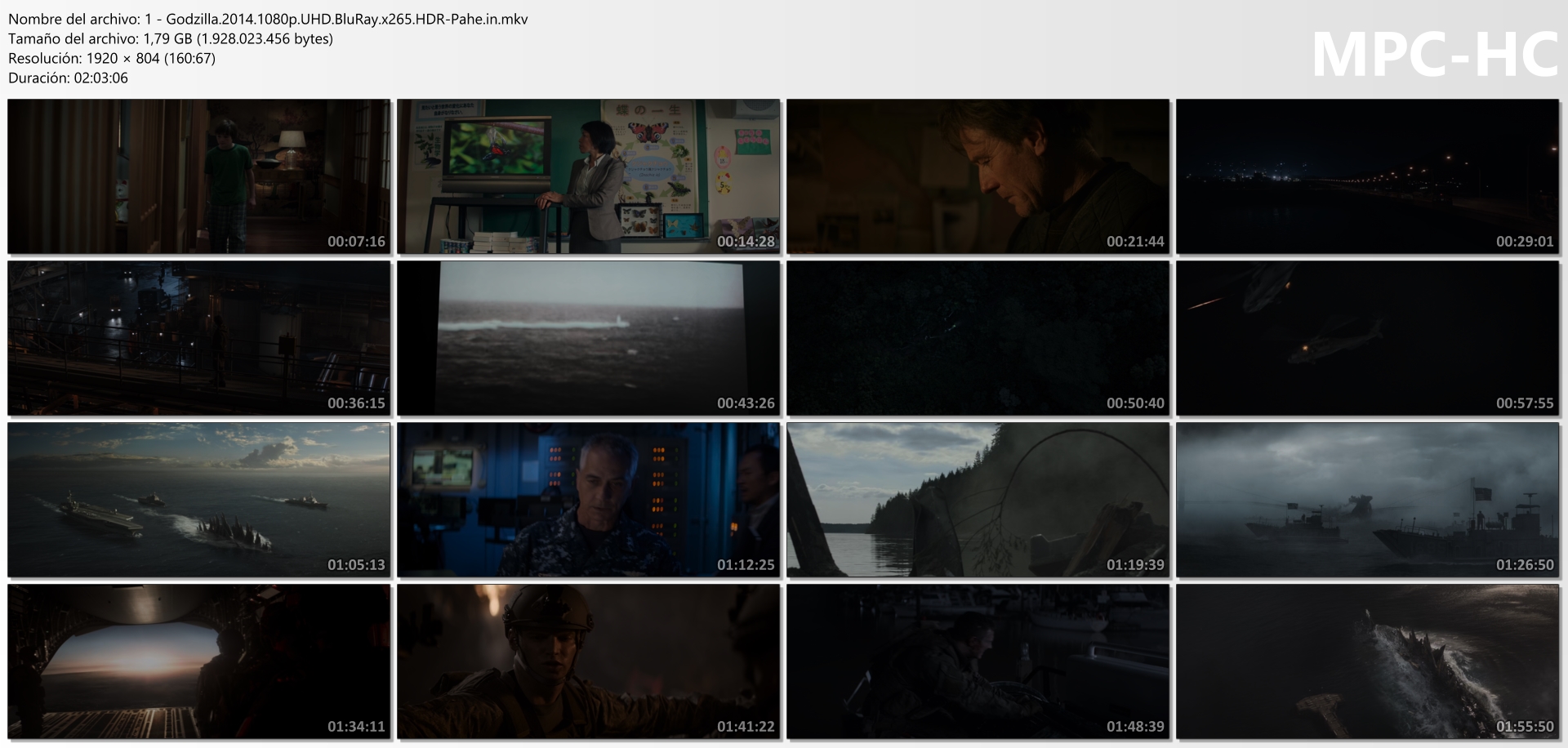1568x748 pixels.
Task: Select the 'Tamaño del archivo: 1,79 GB' line
Action: [x=171, y=38]
